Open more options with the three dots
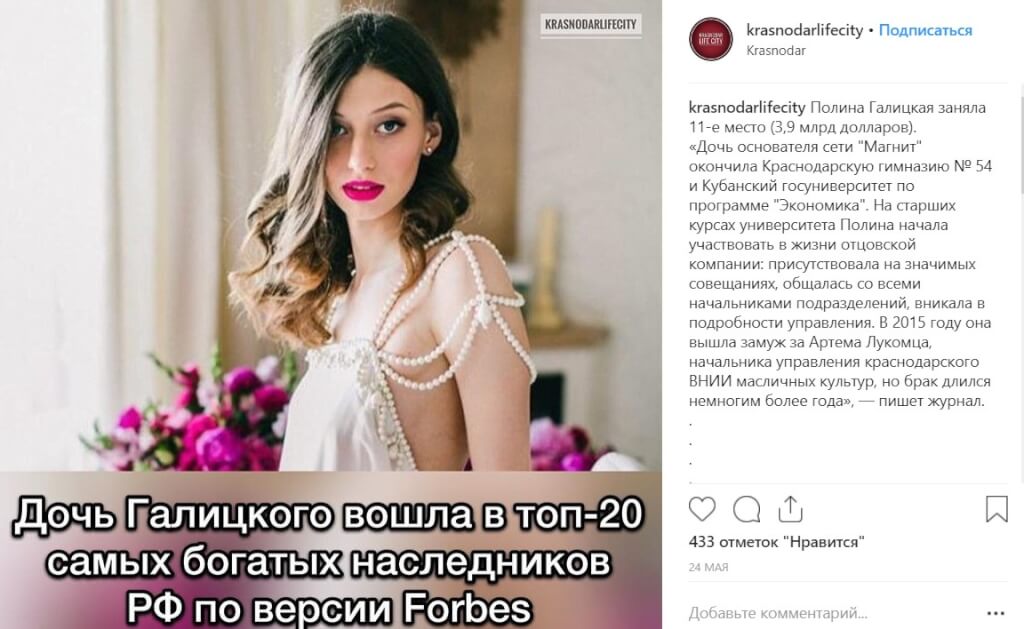The width and height of the screenshot is (1024, 629). (996, 613)
